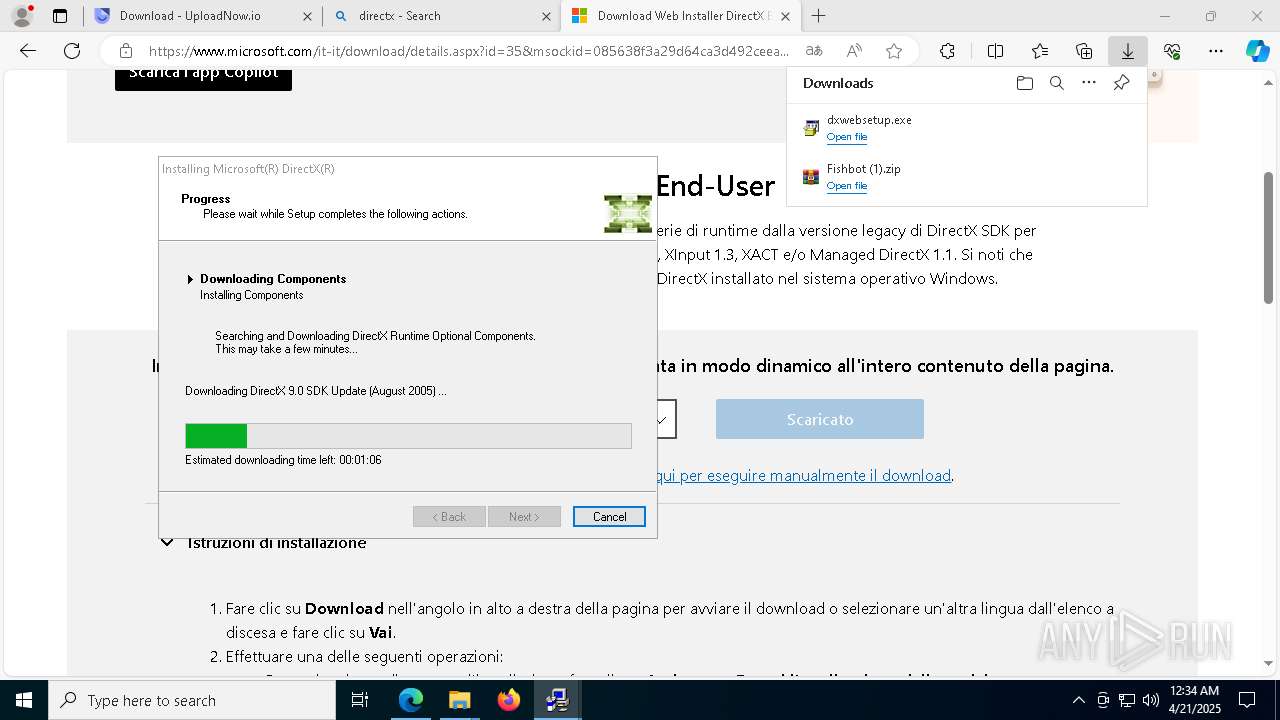Close the DirectX download tab
Viewport: 1280px width, 720px height.
785,16
